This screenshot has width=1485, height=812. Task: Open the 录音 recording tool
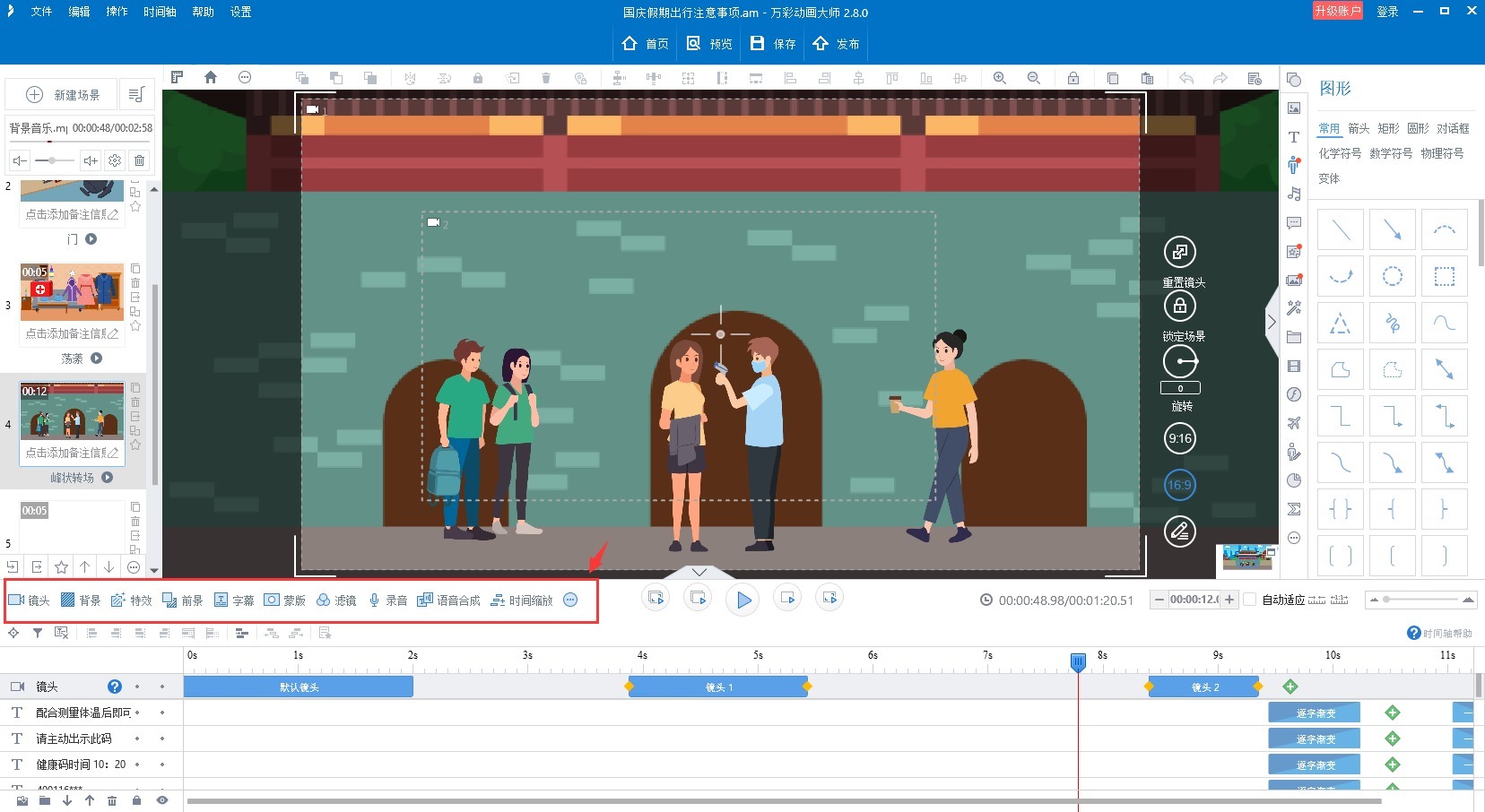tap(387, 600)
